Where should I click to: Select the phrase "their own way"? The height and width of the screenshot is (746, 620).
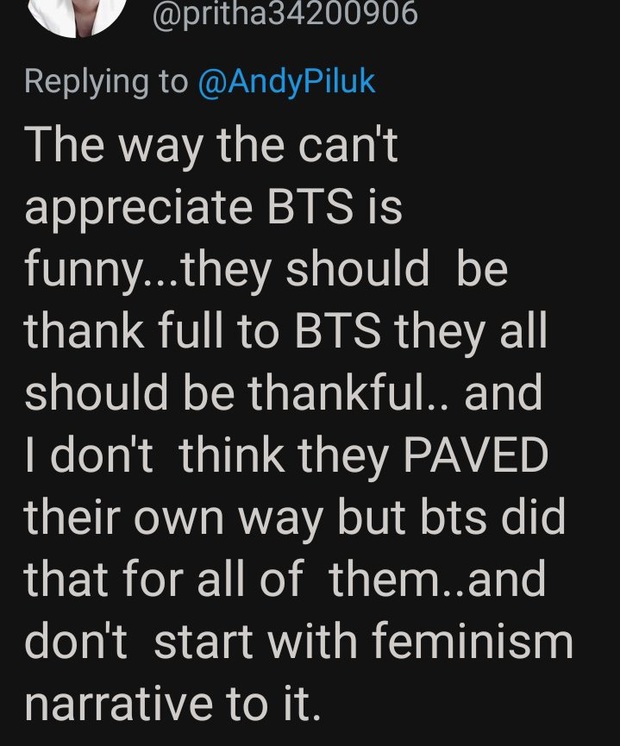pos(174,519)
